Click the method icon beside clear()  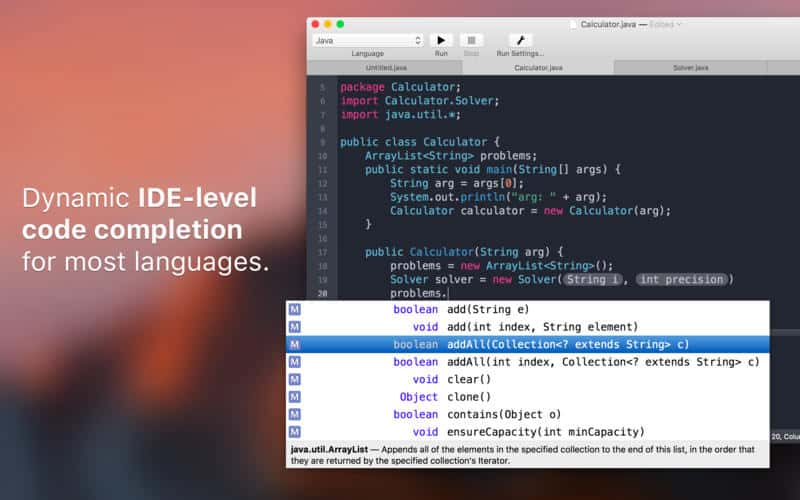click(x=295, y=379)
